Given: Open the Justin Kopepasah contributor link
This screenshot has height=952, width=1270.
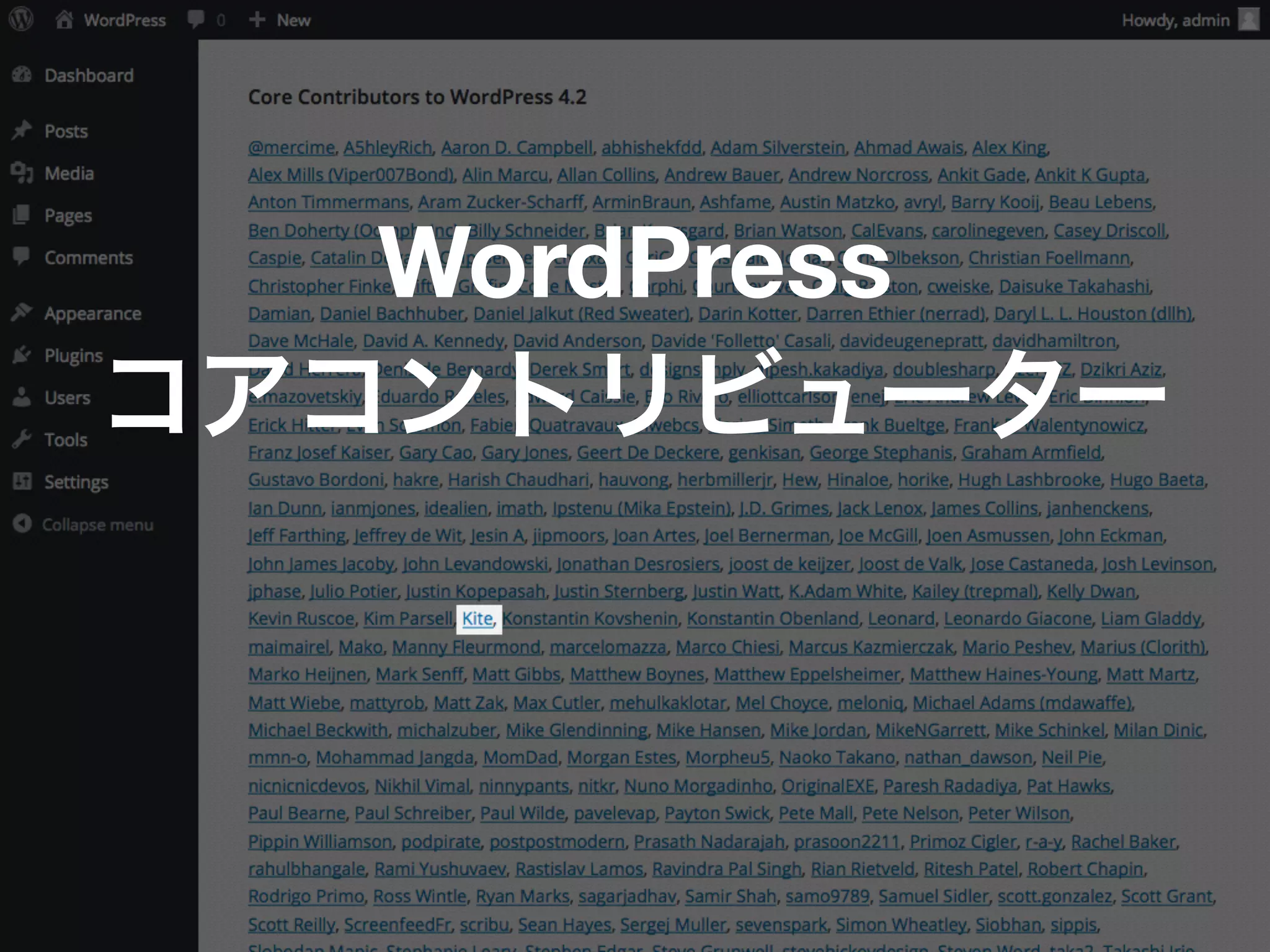Looking at the screenshot, I should [476, 591].
